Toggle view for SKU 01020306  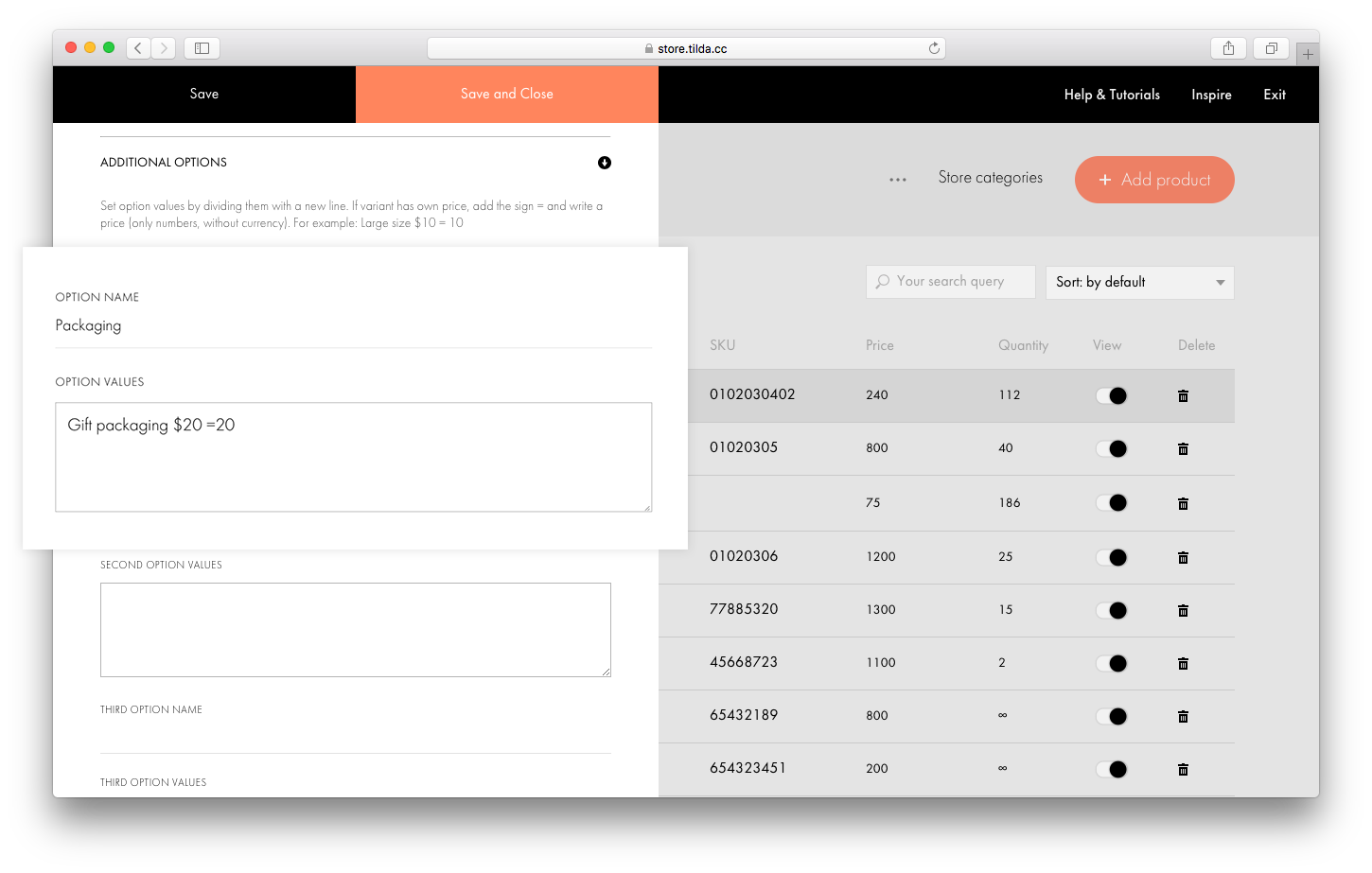1111,557
